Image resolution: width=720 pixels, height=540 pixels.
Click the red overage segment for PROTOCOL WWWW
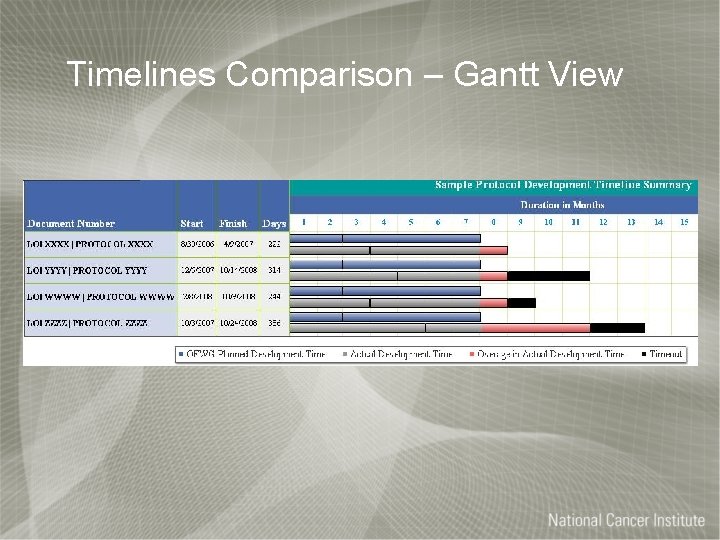coord(494,303)
